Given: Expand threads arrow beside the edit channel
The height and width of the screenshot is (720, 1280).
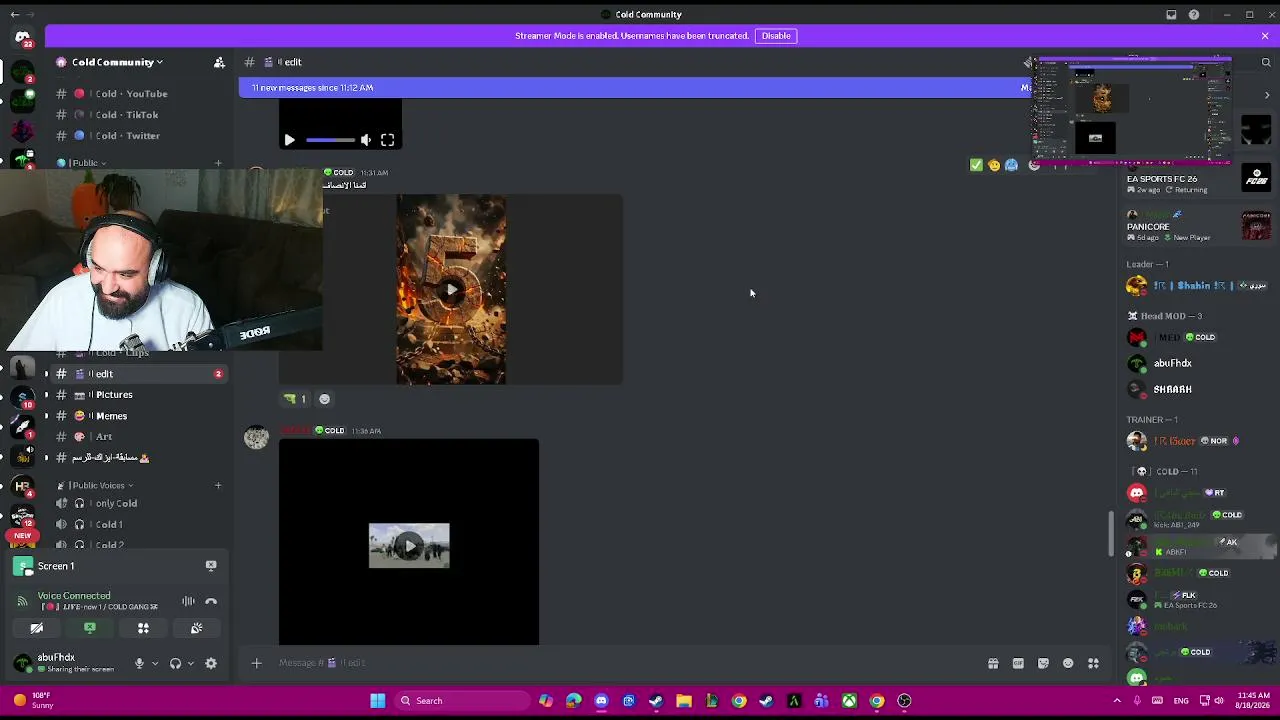Looking at the screenshot, I should click(x=46, y=374).
